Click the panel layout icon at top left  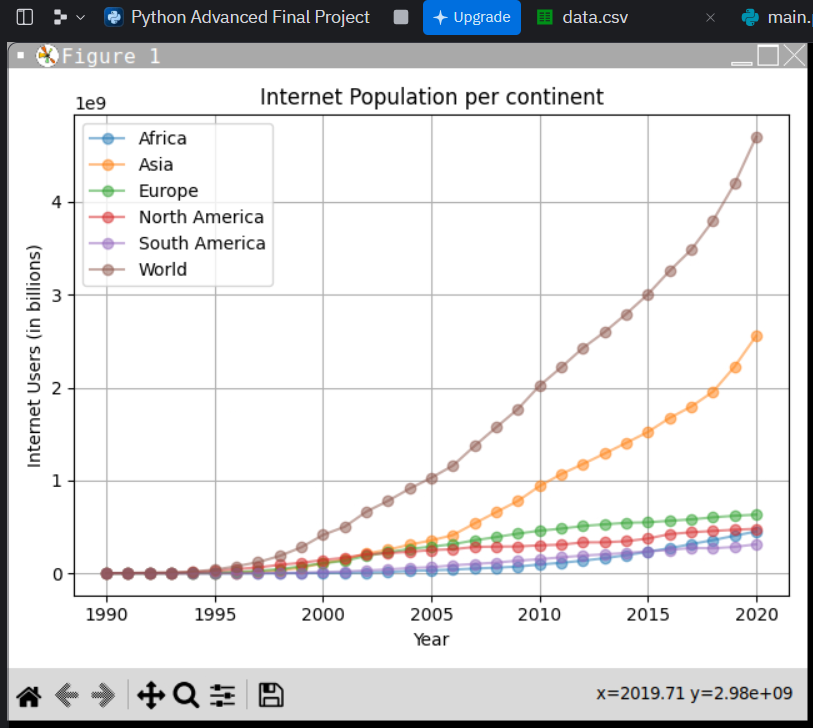coord(24,17)
